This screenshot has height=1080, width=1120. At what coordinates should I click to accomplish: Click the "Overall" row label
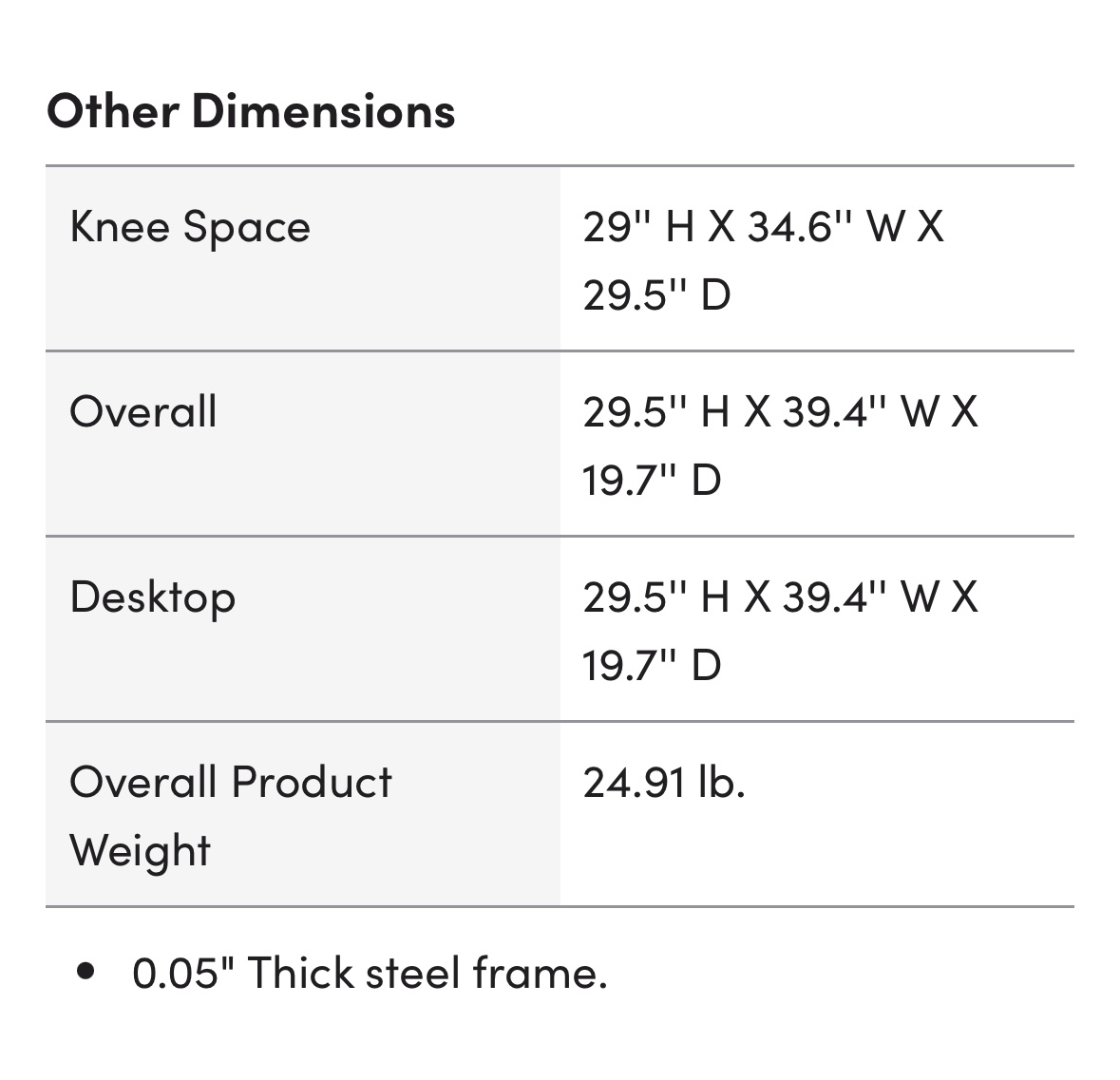pyautogui.click(x=143, y=412)
